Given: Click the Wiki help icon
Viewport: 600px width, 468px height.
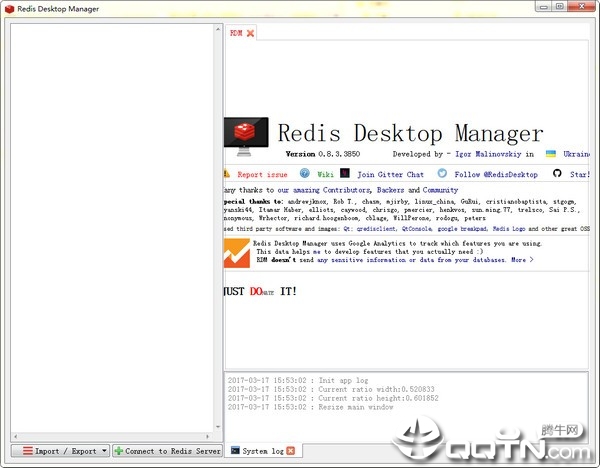Looking at the screenshot, I should (305, 173).
